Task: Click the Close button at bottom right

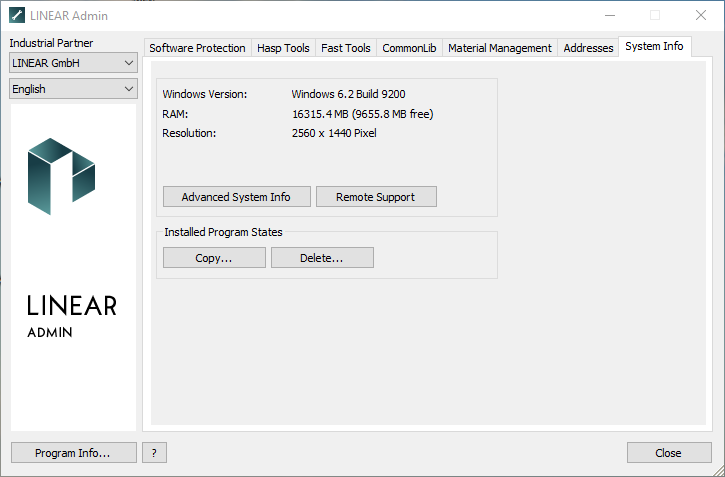Action: point(669,453)
